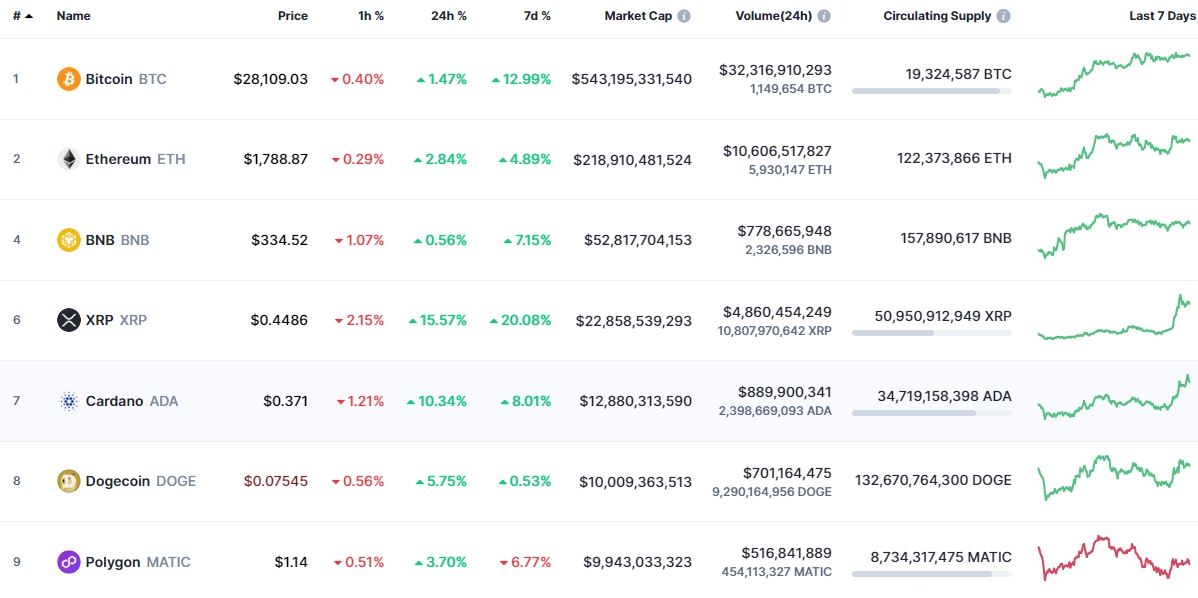Click the 157,890,617 BNB supply value

click(x=956, y=239)
